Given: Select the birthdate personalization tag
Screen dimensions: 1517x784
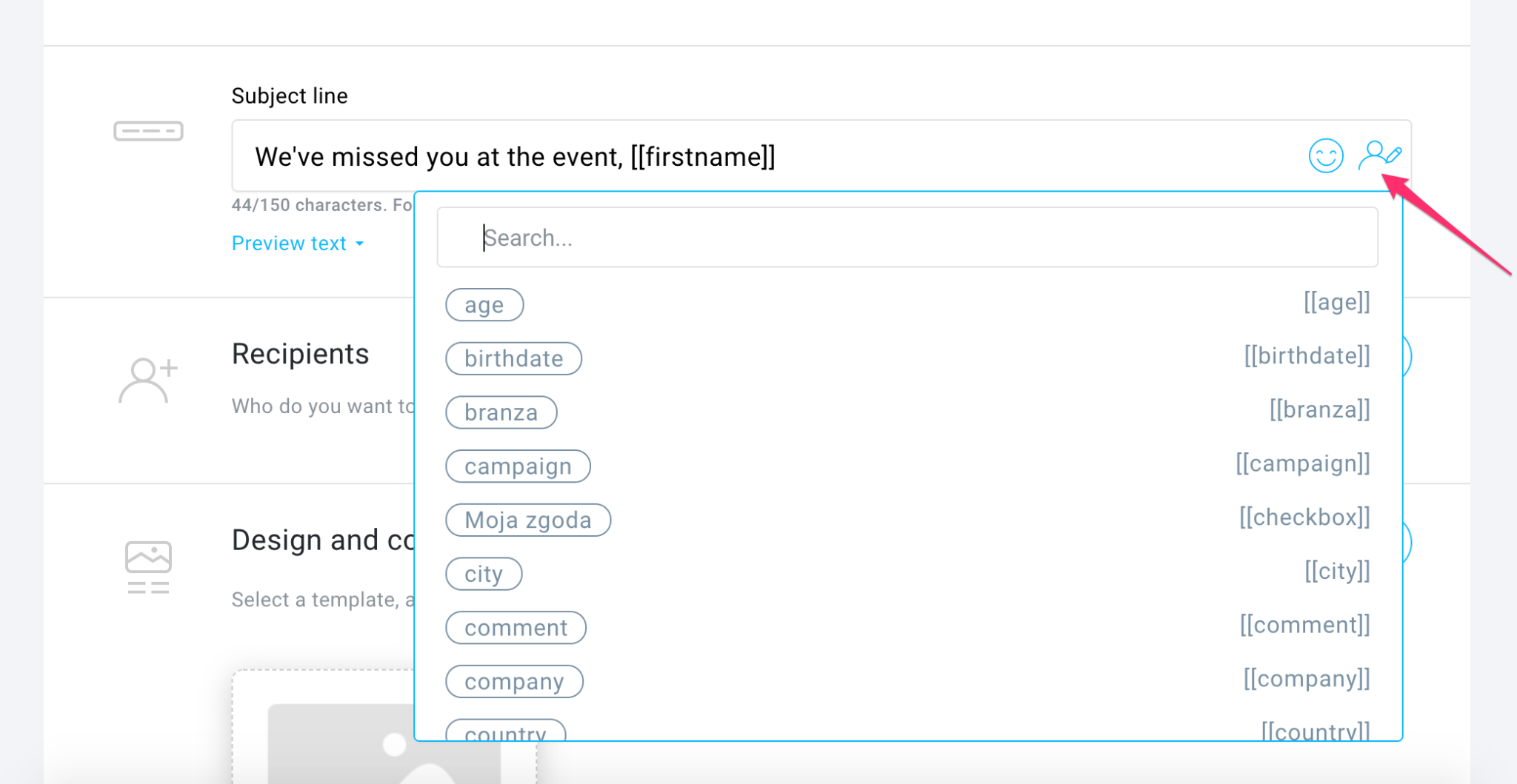Looking at the screenshot, I should click(513, 358).
